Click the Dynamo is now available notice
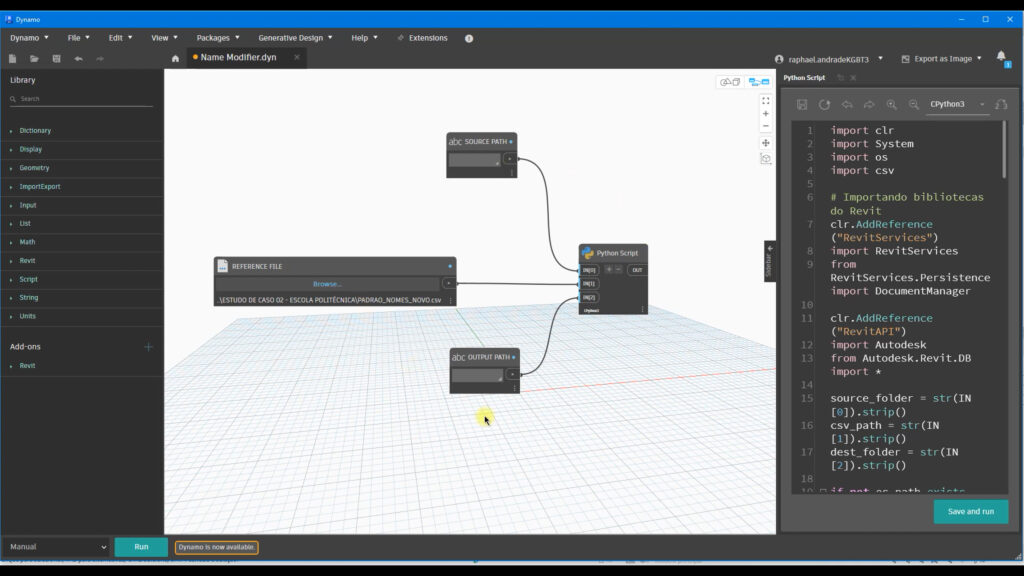This screenshot has height=576, width=1024. (x=217, y=547)
